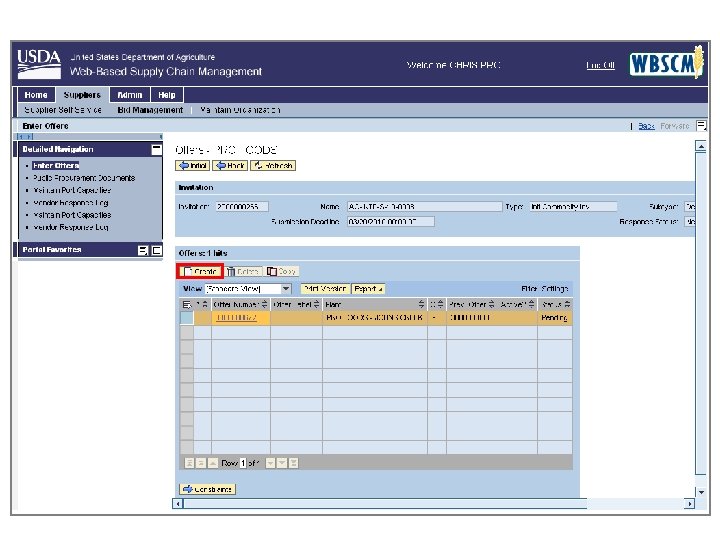
Task: Switch to the Home tab
Action: coord(36,95)
